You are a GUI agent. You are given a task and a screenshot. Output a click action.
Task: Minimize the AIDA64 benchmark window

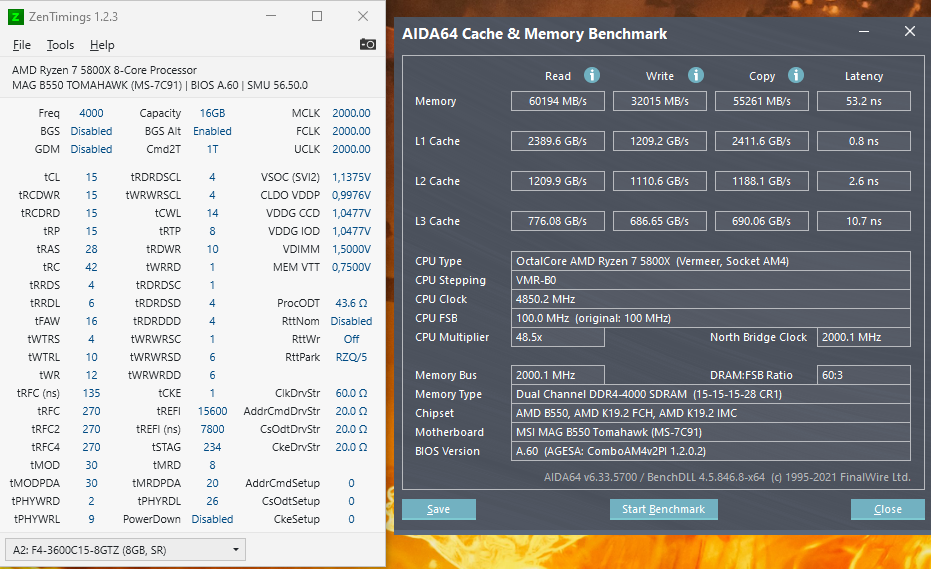coord(864,31)
